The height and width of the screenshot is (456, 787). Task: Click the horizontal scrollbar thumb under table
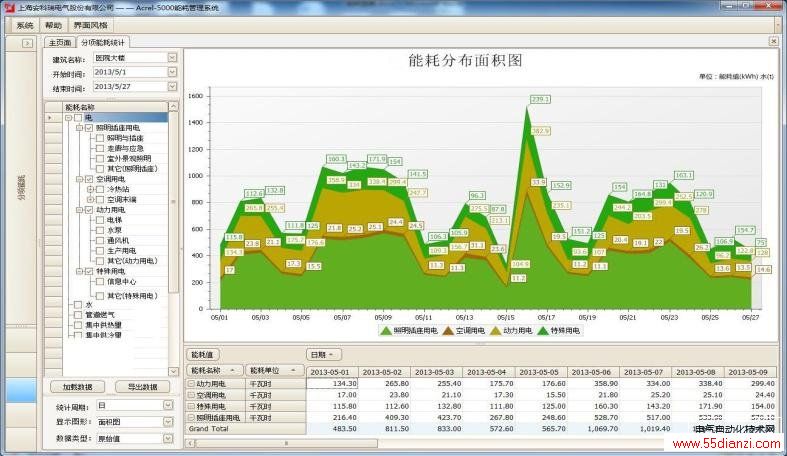point(286,443)
